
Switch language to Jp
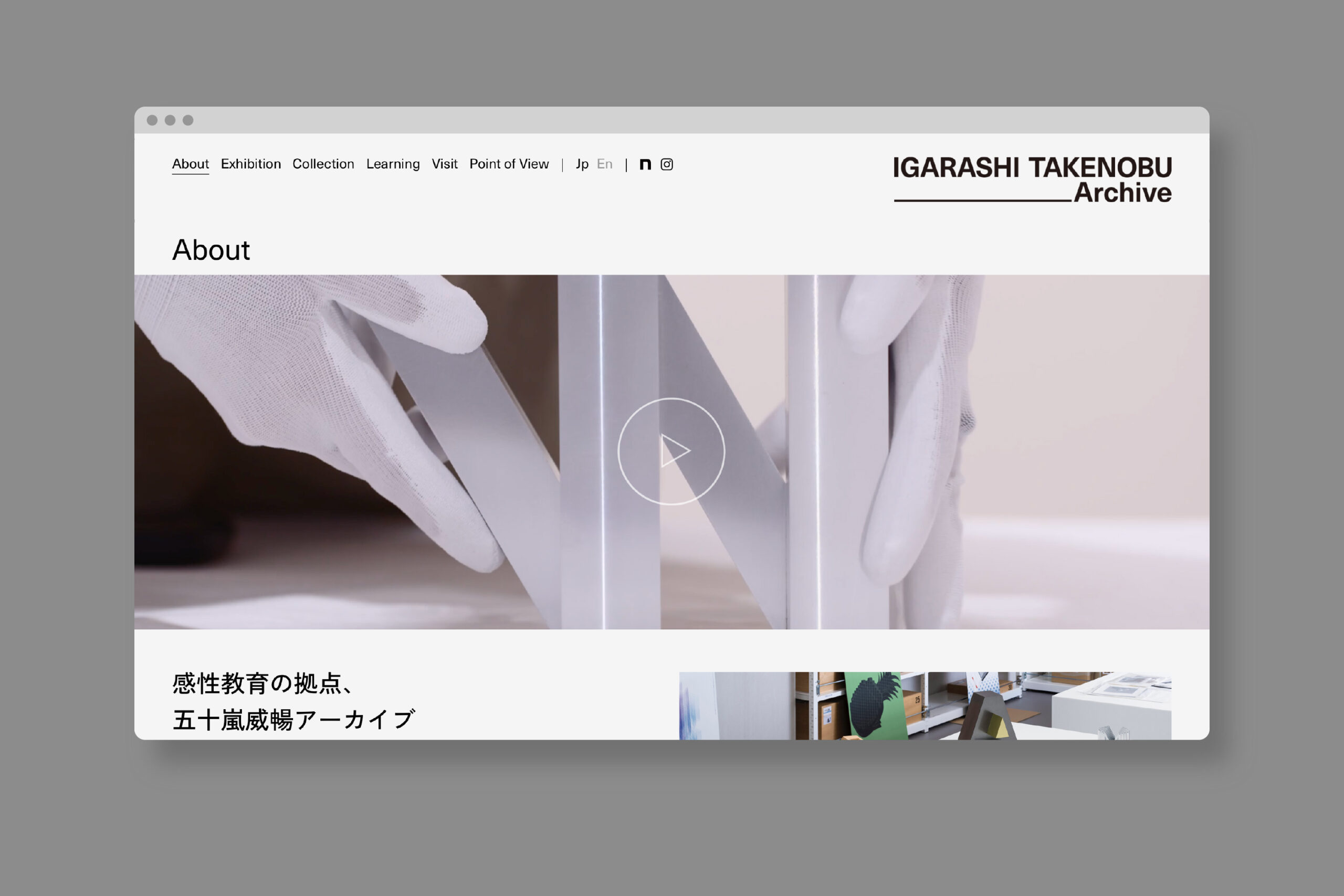point(582,165)
